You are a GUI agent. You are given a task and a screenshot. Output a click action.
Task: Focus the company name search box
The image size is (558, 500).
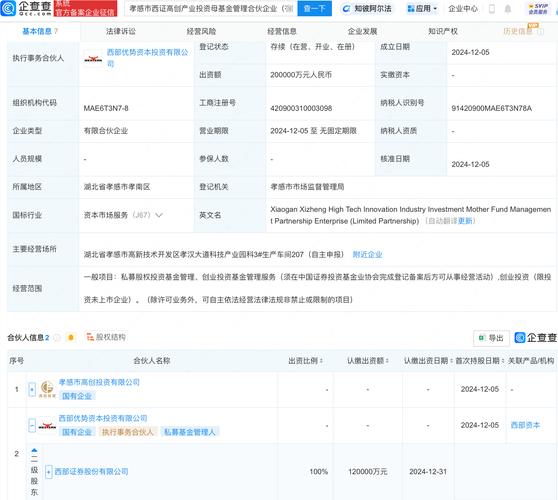point(211,8)
